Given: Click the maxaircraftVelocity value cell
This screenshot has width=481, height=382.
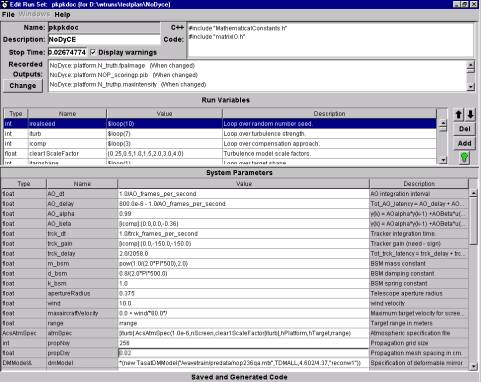Looking at the screenshot, I should [244, 313].
